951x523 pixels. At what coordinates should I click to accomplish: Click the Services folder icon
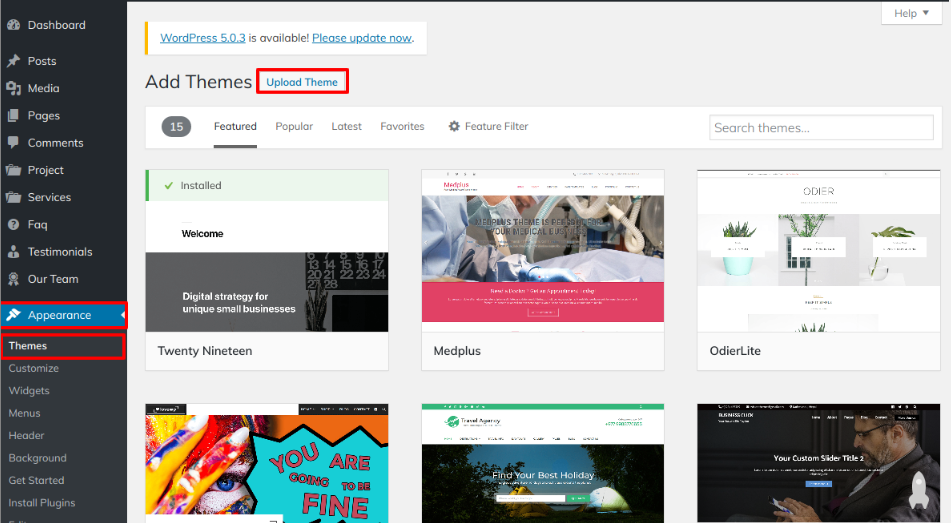click(13, 197)
